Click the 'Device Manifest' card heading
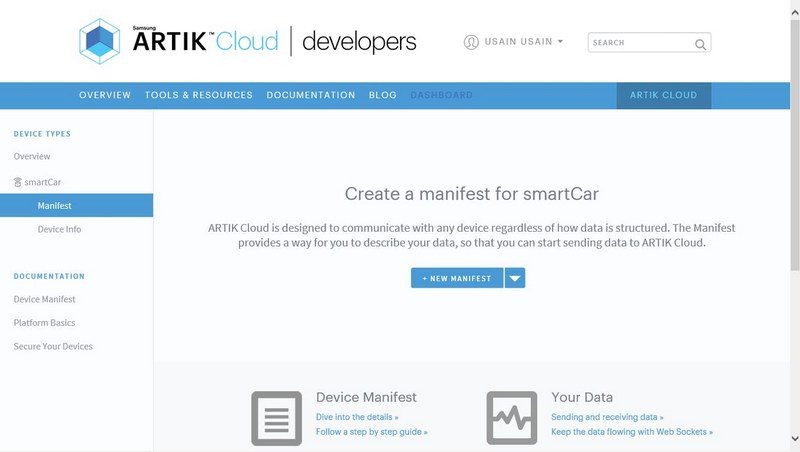800x452 pixels. tap(366, 397)
